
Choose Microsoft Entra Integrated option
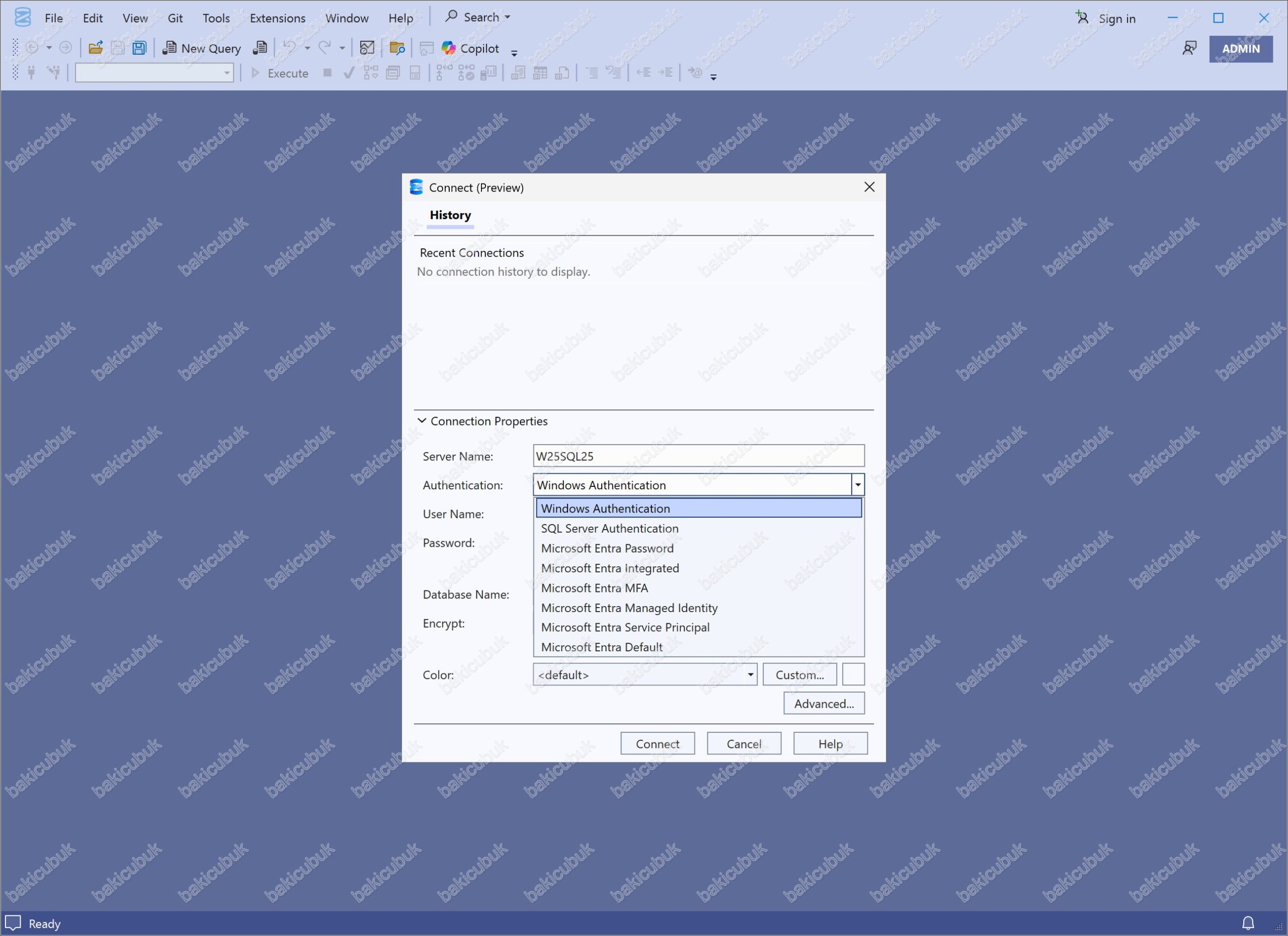pyautogui.click(x=698, y=568)
